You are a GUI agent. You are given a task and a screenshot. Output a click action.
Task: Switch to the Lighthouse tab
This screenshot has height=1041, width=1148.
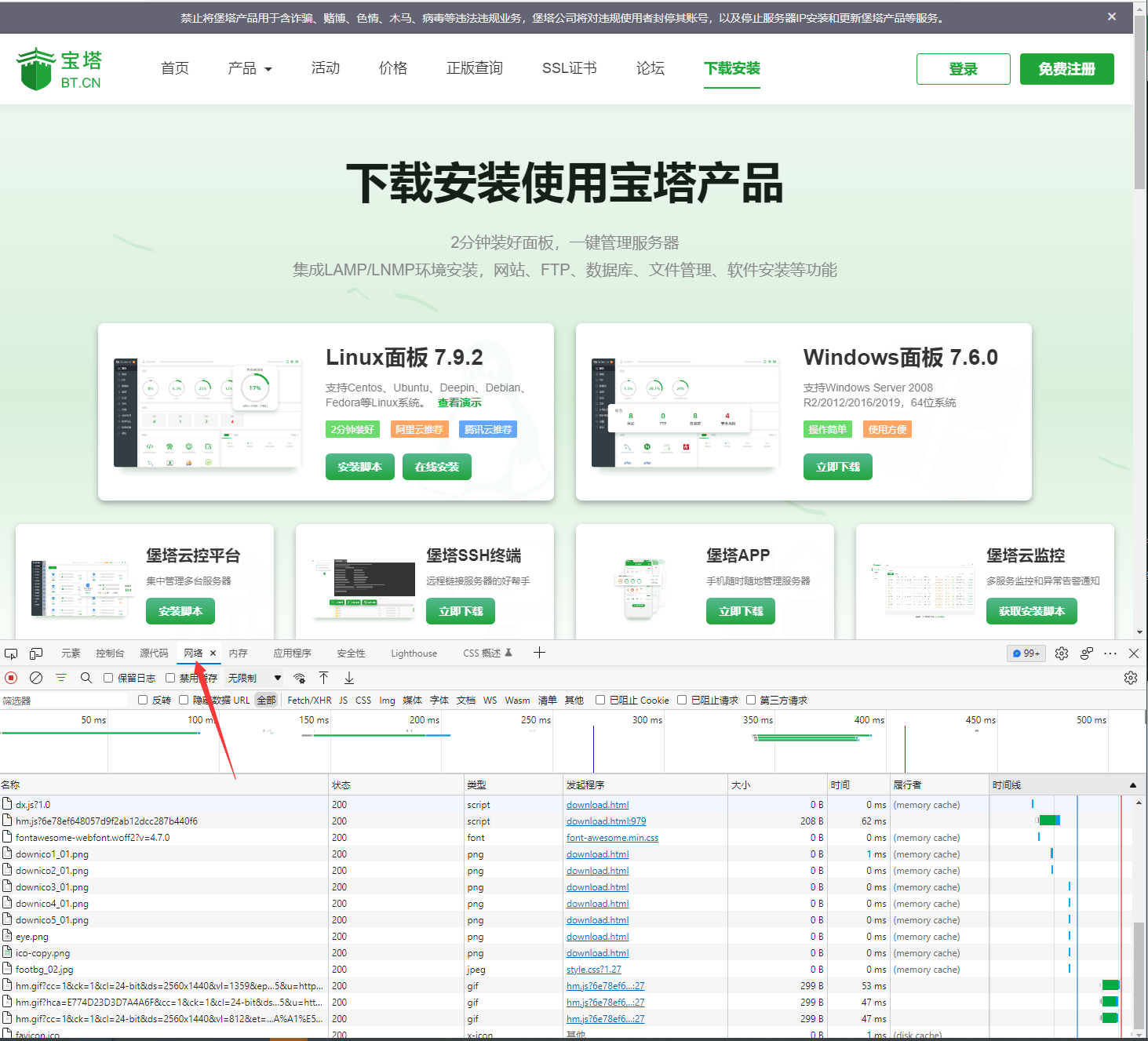[414, 653]
